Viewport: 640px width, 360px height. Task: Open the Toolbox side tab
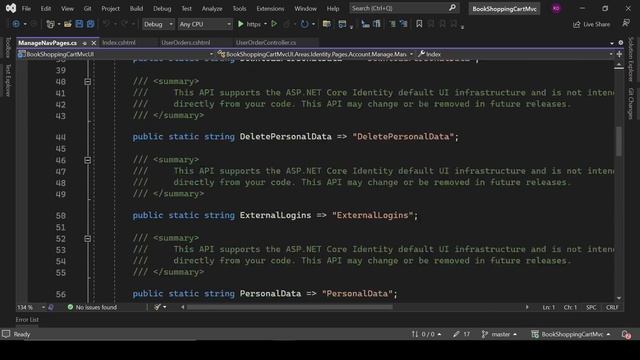[8, 47]
